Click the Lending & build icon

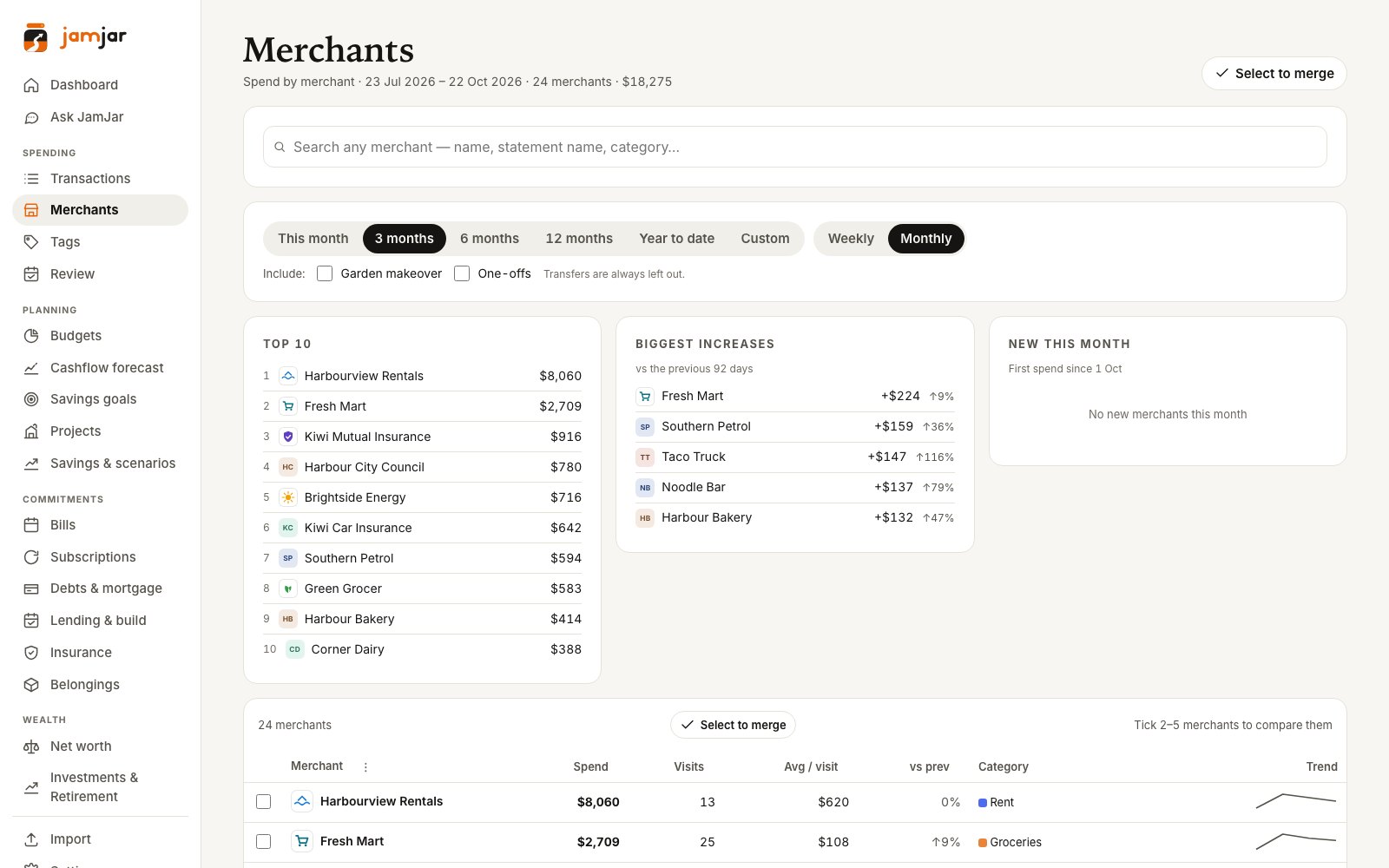31,621
